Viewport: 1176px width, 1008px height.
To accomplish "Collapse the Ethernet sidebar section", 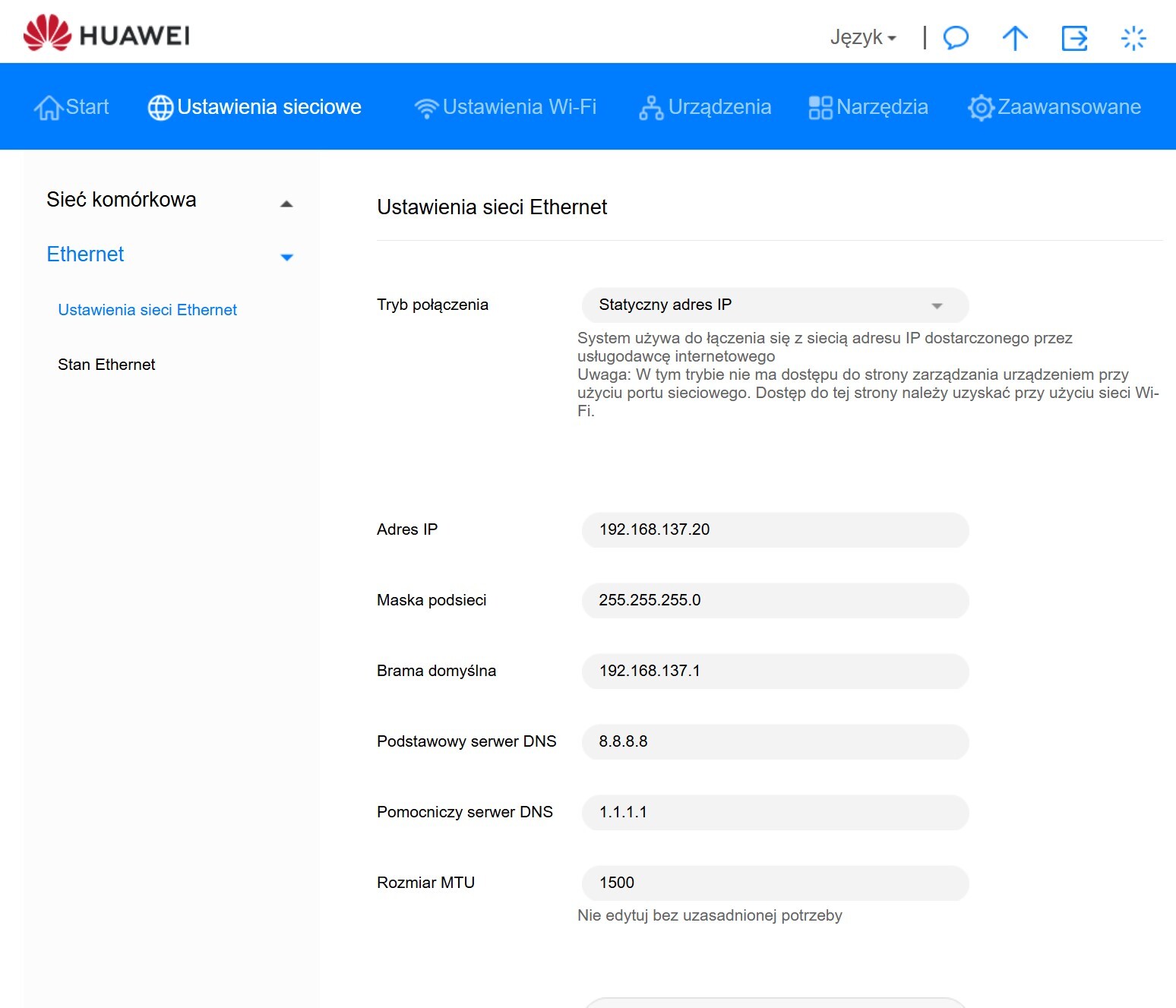I will click(286, 257).
